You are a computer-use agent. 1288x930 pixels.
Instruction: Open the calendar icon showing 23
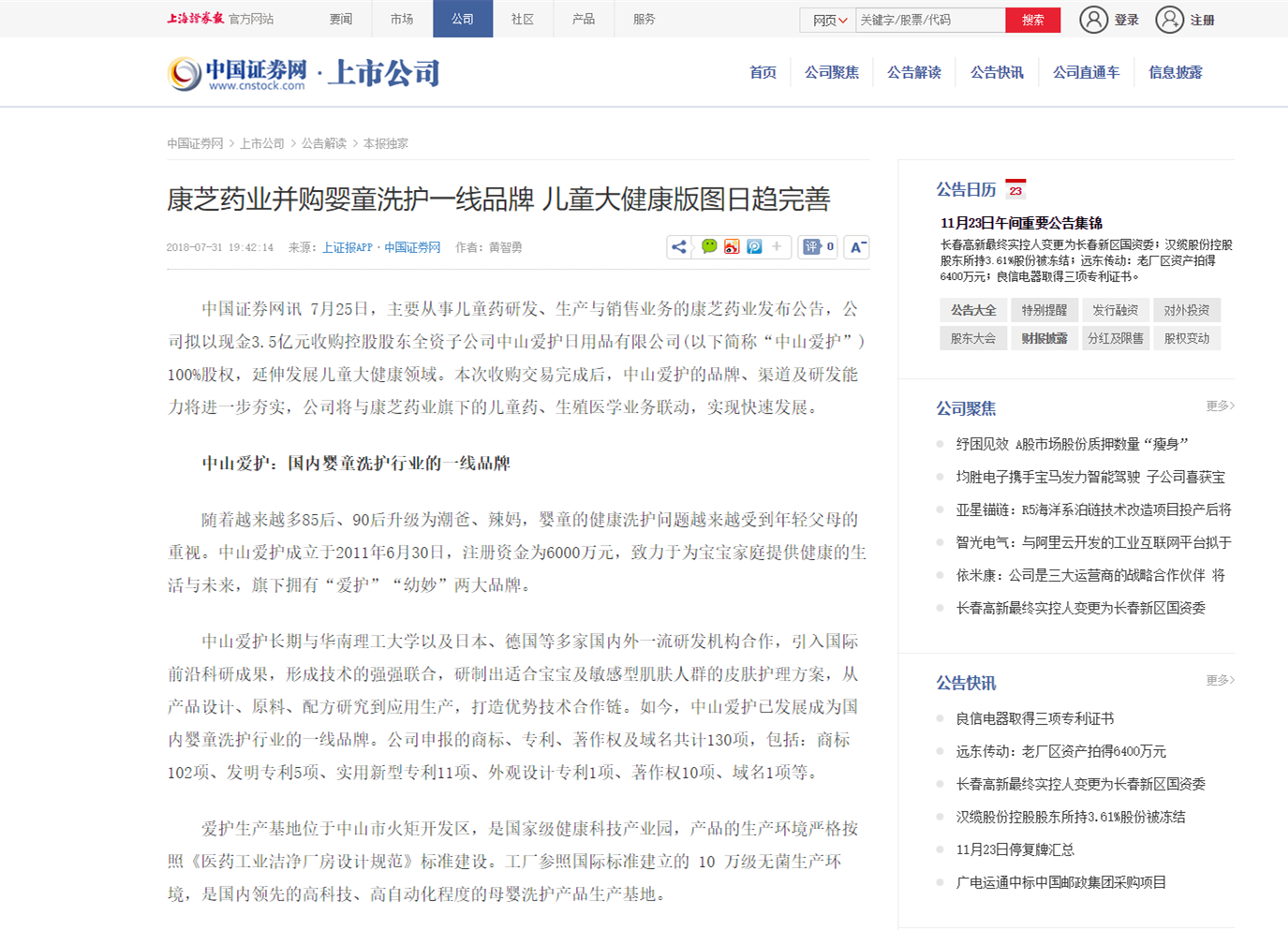coord(1015,189)
